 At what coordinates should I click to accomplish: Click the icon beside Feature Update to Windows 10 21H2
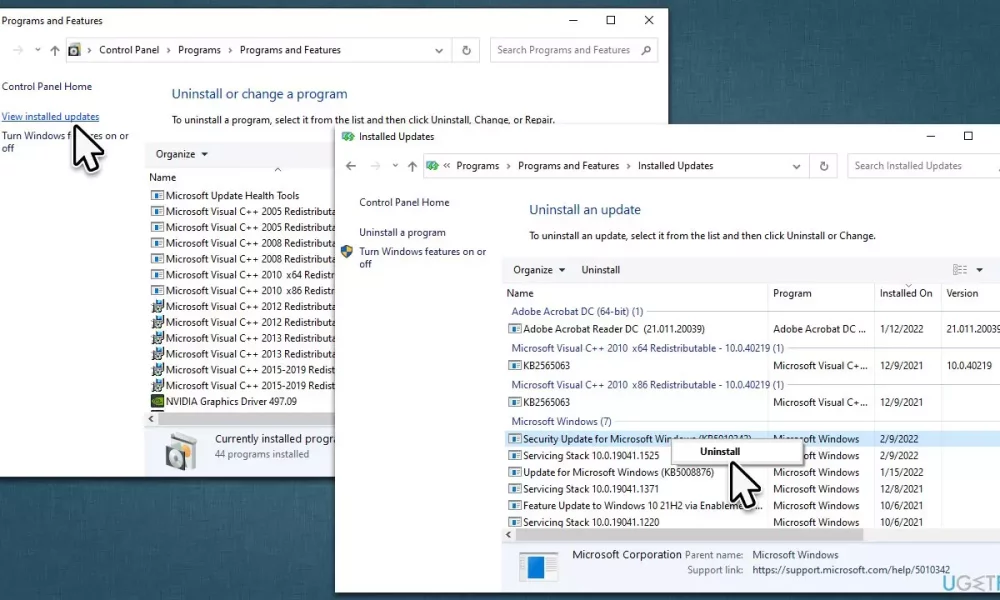(x=514, y=506)
